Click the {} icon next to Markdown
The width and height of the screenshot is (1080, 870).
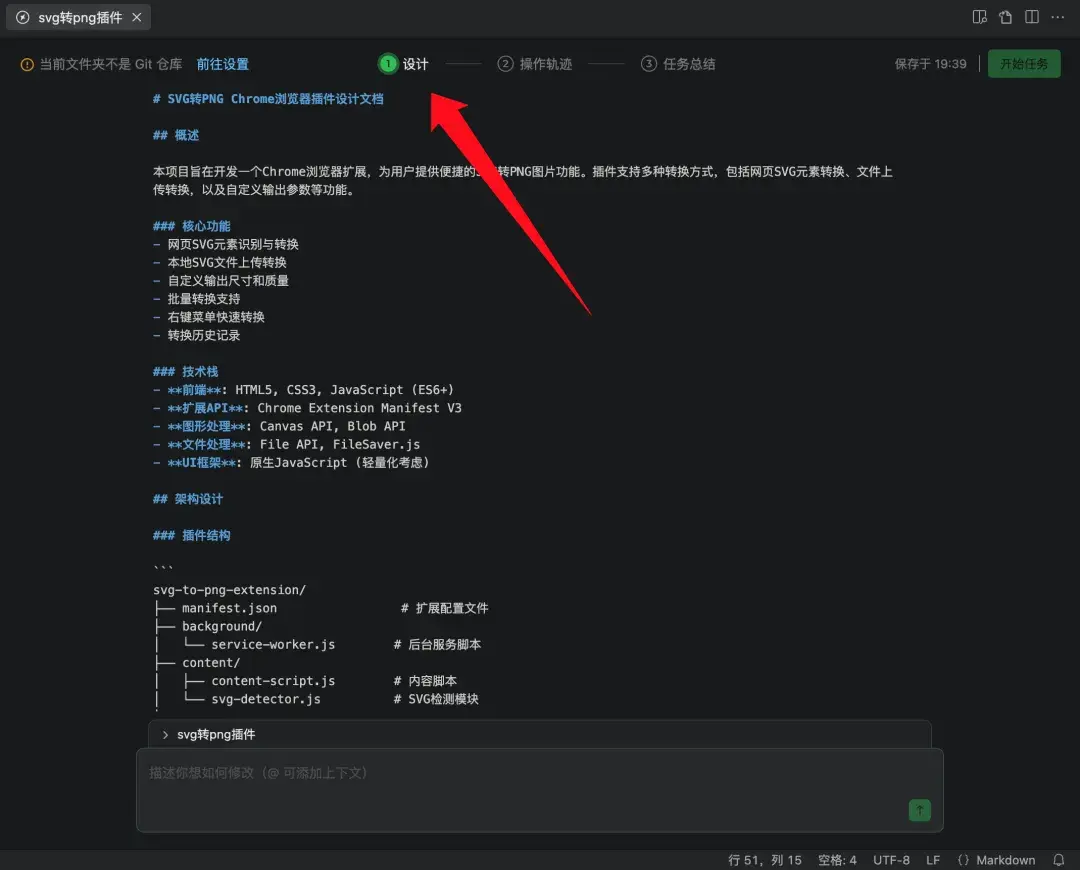[x=963, y=859]
